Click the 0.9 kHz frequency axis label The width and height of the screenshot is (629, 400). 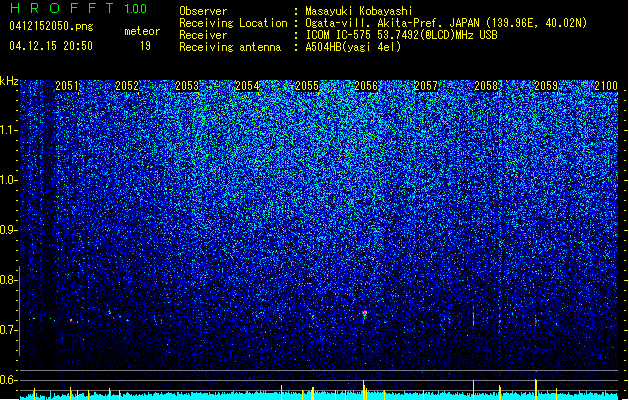(9, 230)
